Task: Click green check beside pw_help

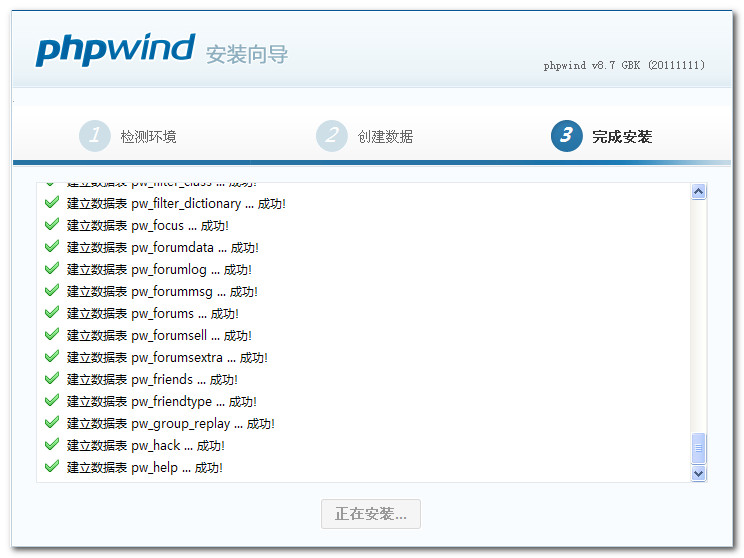Action: tap(52, 466)
